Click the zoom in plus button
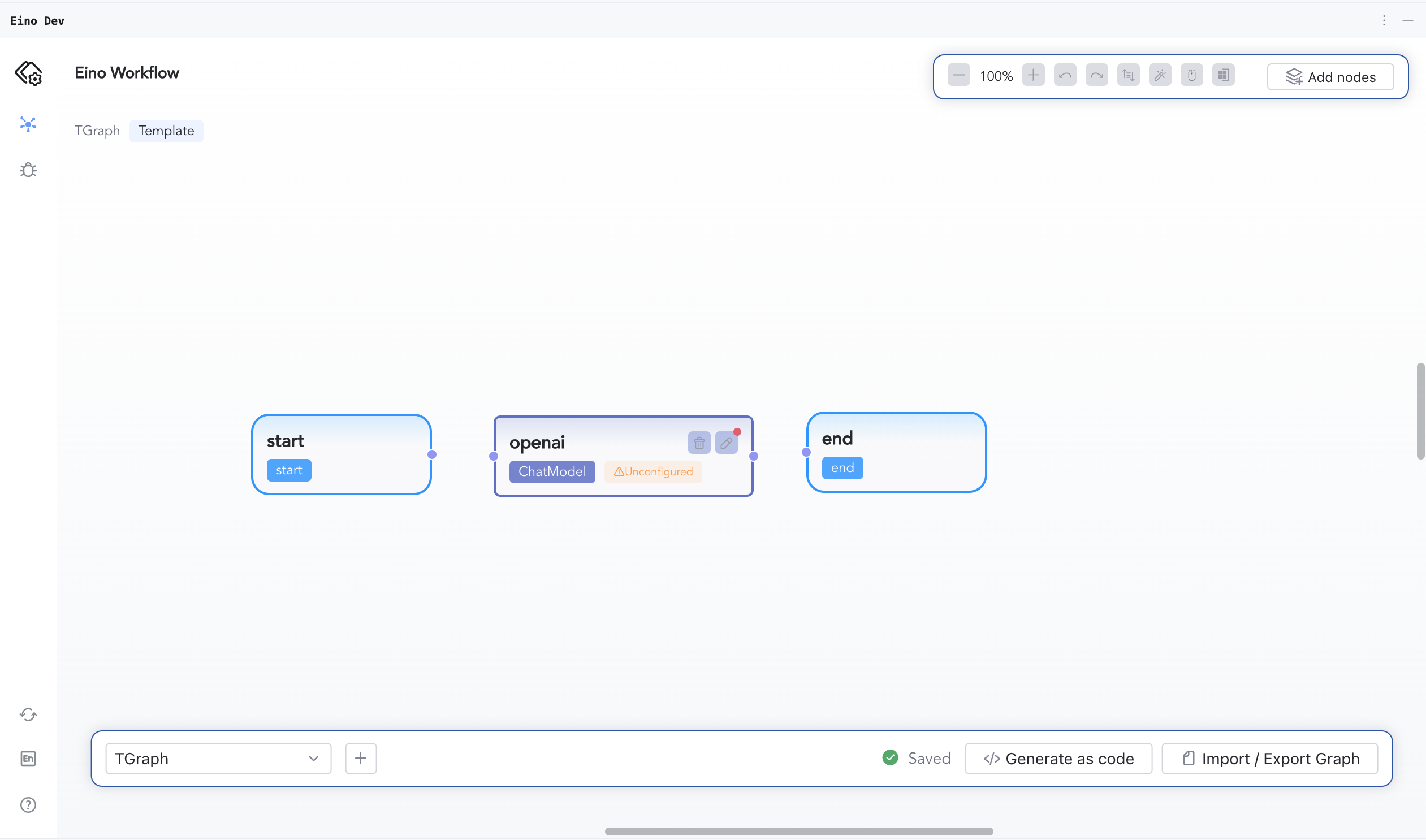Image resolution: width=1426 pixels, height=840 pixels. click(x=1033, y=75)
